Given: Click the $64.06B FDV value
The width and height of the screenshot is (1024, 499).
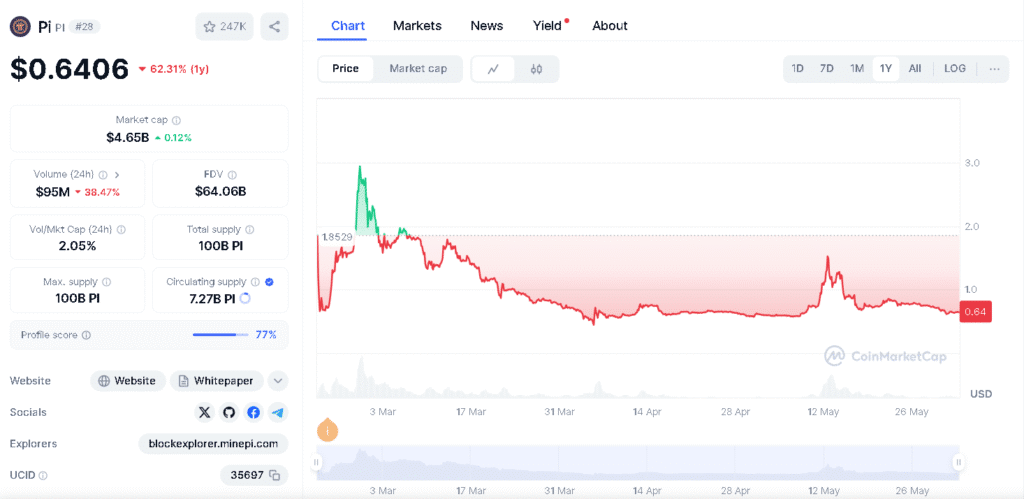Looking at the screenshot, I should 220,191.
